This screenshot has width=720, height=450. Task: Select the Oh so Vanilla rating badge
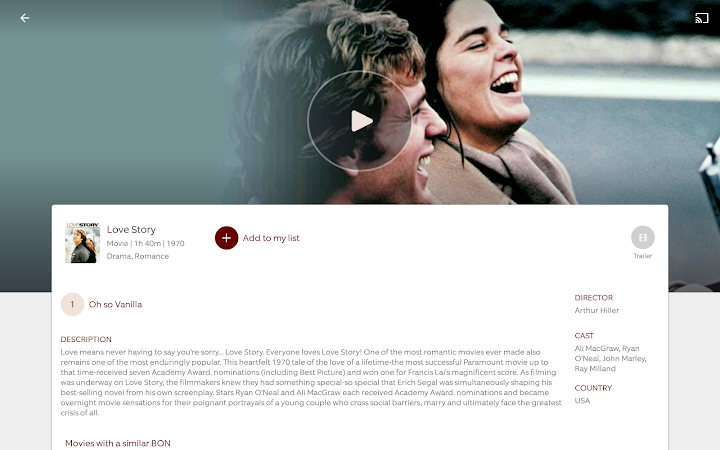point(73,304)
